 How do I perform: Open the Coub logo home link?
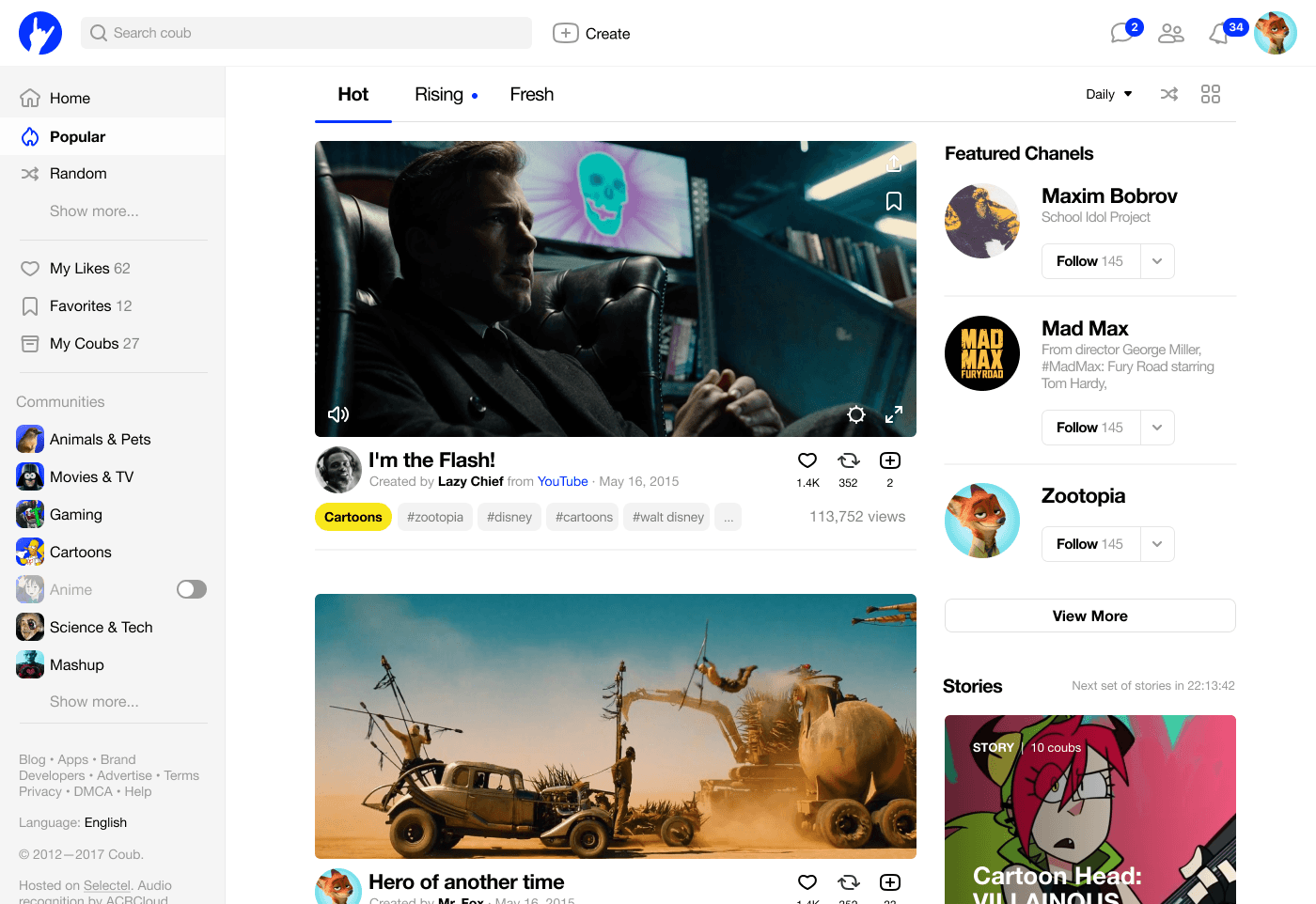coord(40,33)
